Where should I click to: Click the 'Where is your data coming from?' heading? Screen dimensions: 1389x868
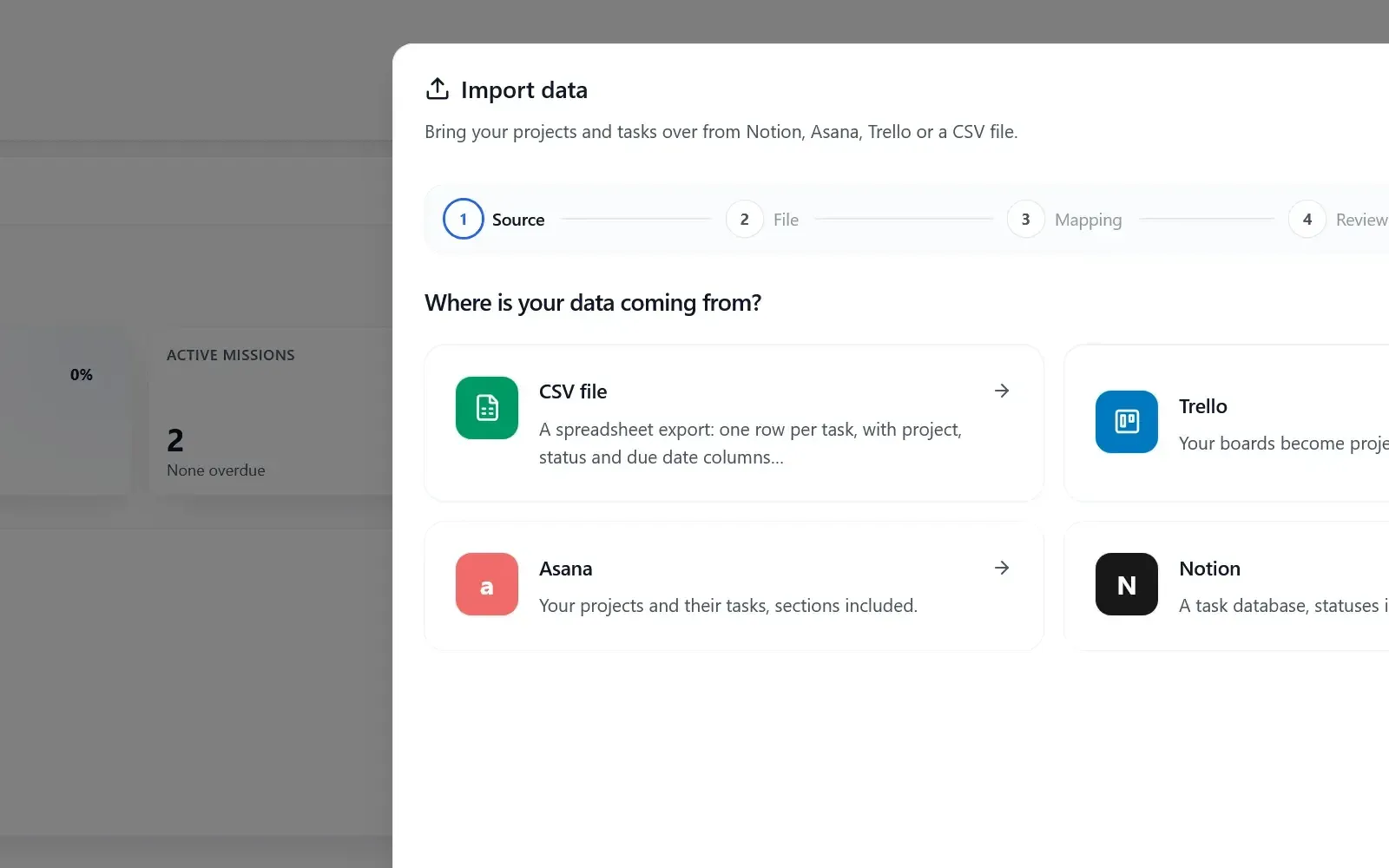[593, 303]
